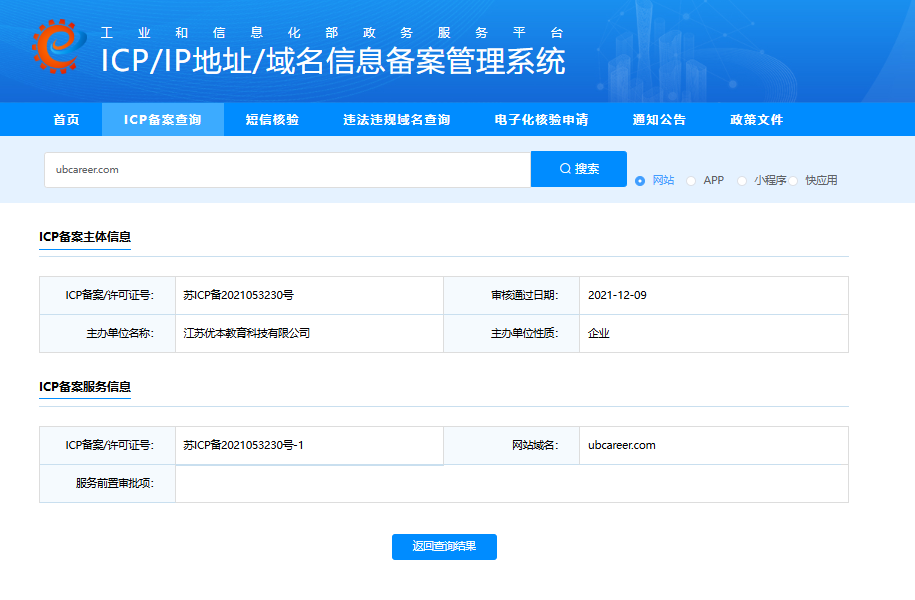Click the 网站域名 label cell

(512, 445)
